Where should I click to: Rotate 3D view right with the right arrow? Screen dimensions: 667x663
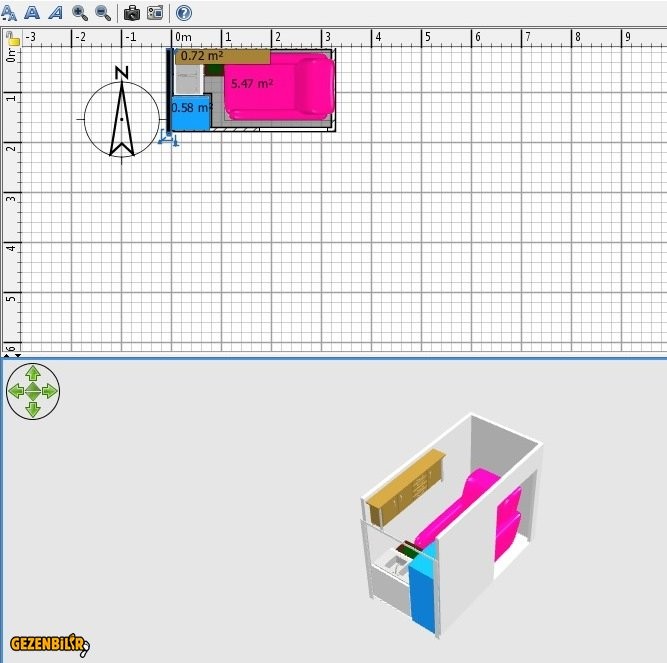[50, 390]
